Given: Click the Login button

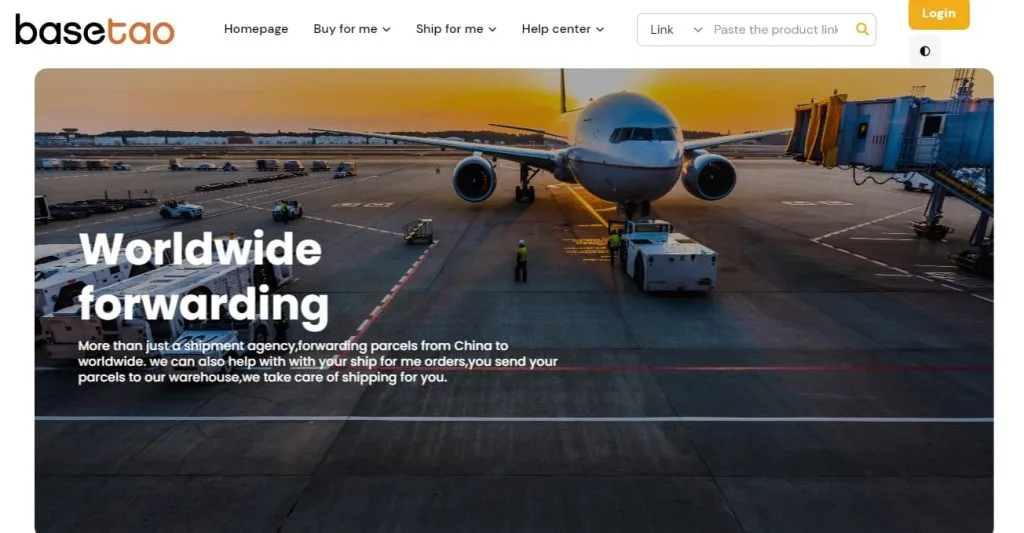Looking at the screenshot, I should pos(938,14).
